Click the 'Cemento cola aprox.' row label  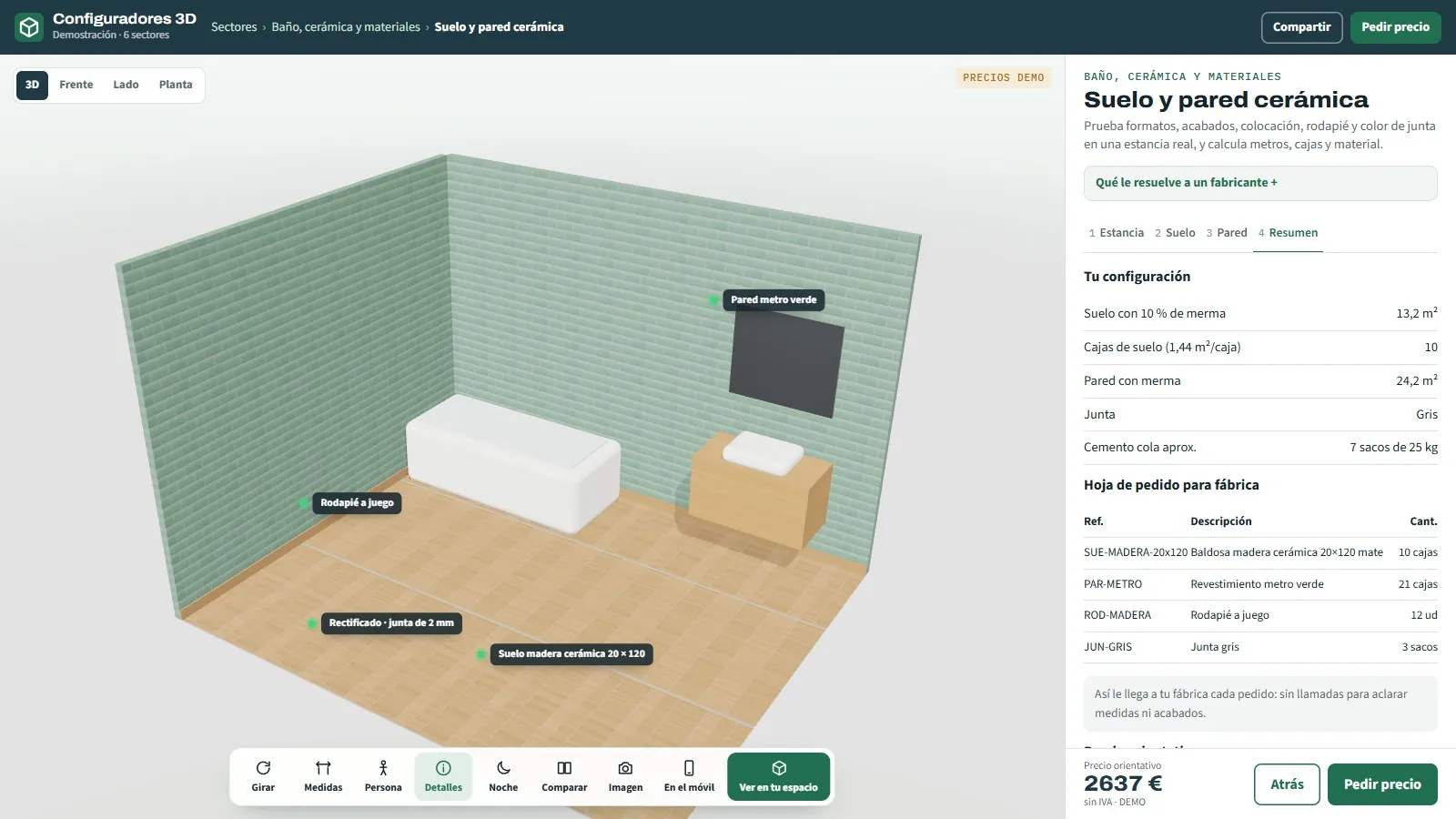point(1140,448)
